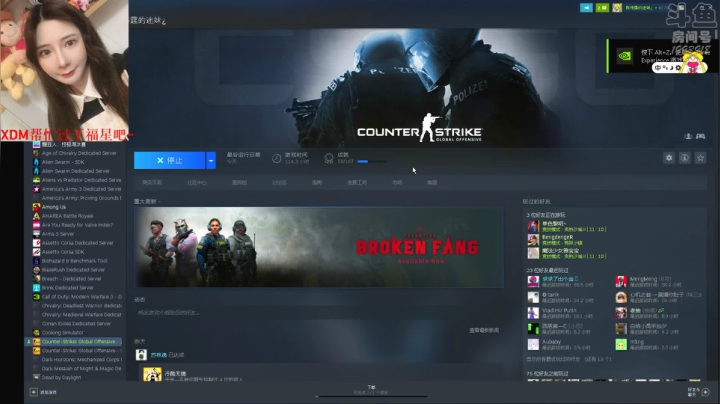This screenshot has width=720, height=404.
Task: Click the Alien Swarm - SDK icon
Action: pyautogui.click(x=36, y=162)
